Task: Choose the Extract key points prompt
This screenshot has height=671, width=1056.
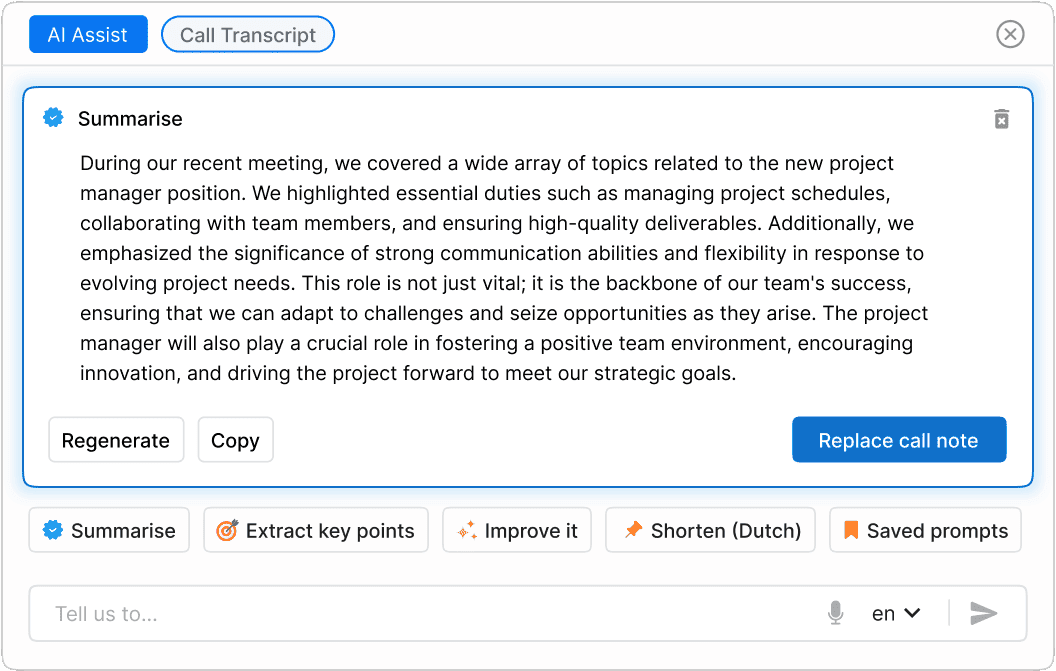Action: [316, 531]
